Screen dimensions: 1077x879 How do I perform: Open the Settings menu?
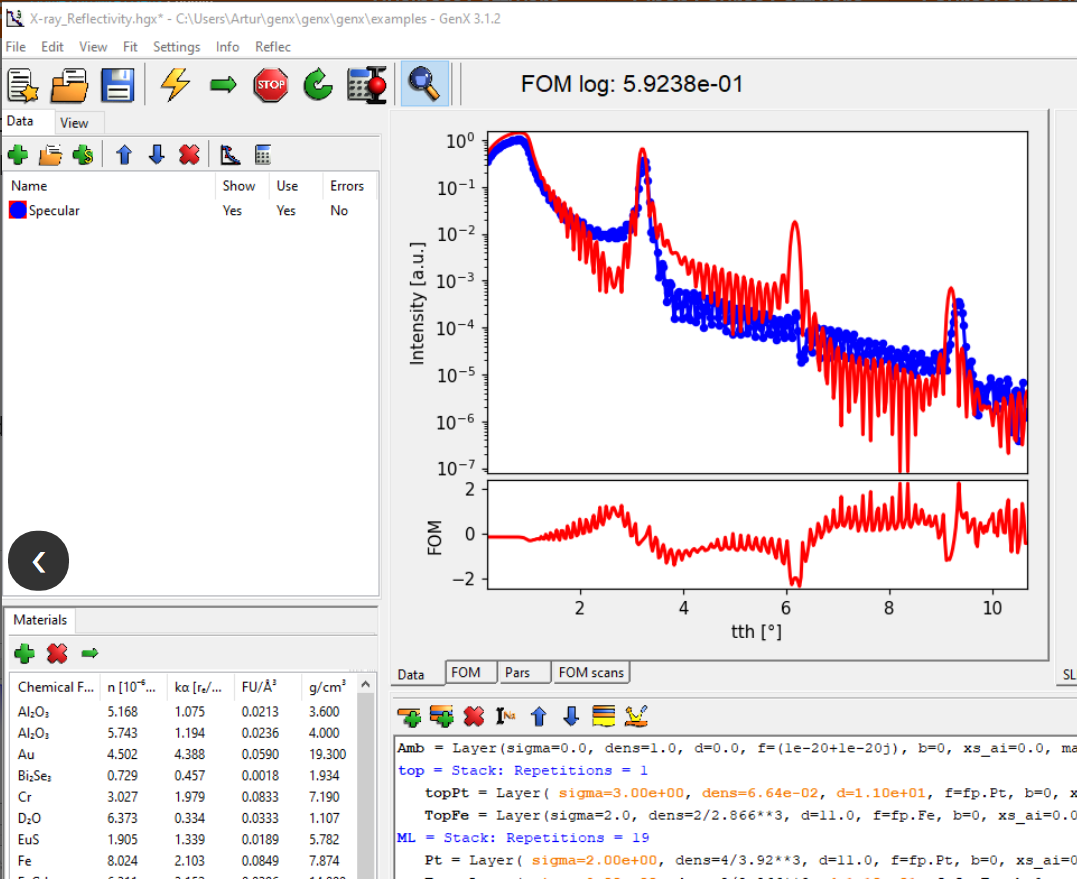(x=176, y=46)
